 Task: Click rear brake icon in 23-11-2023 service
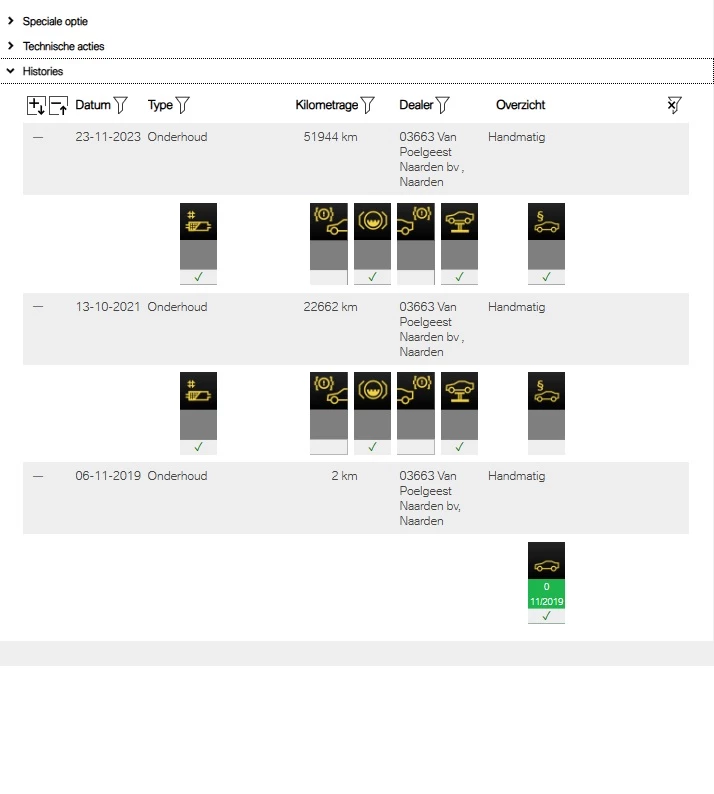[x=416, y=222]
